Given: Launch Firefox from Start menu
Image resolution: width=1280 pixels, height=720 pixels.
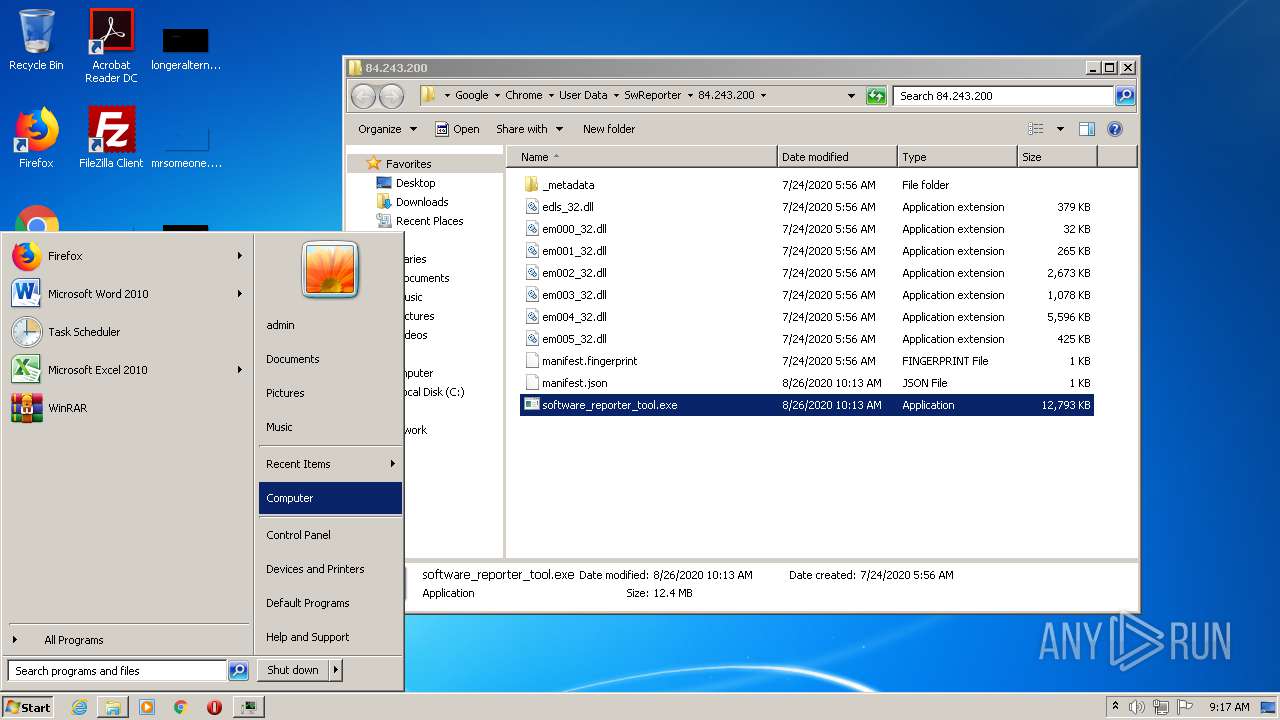Looking at the screenshot, I should coord(127,256).
